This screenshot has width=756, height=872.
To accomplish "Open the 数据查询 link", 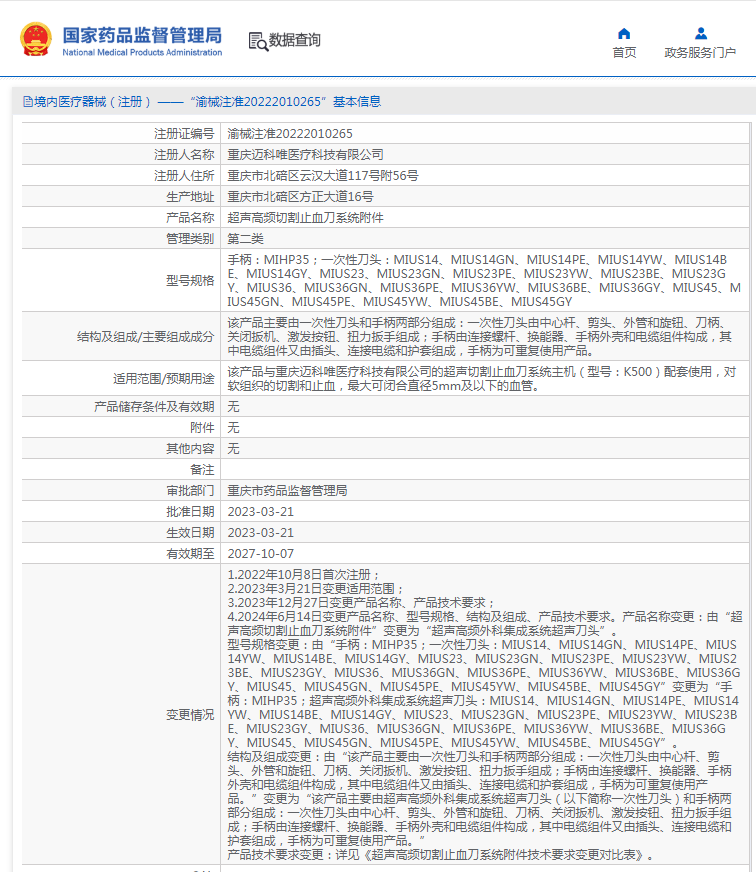I will [x=295, y=40].
